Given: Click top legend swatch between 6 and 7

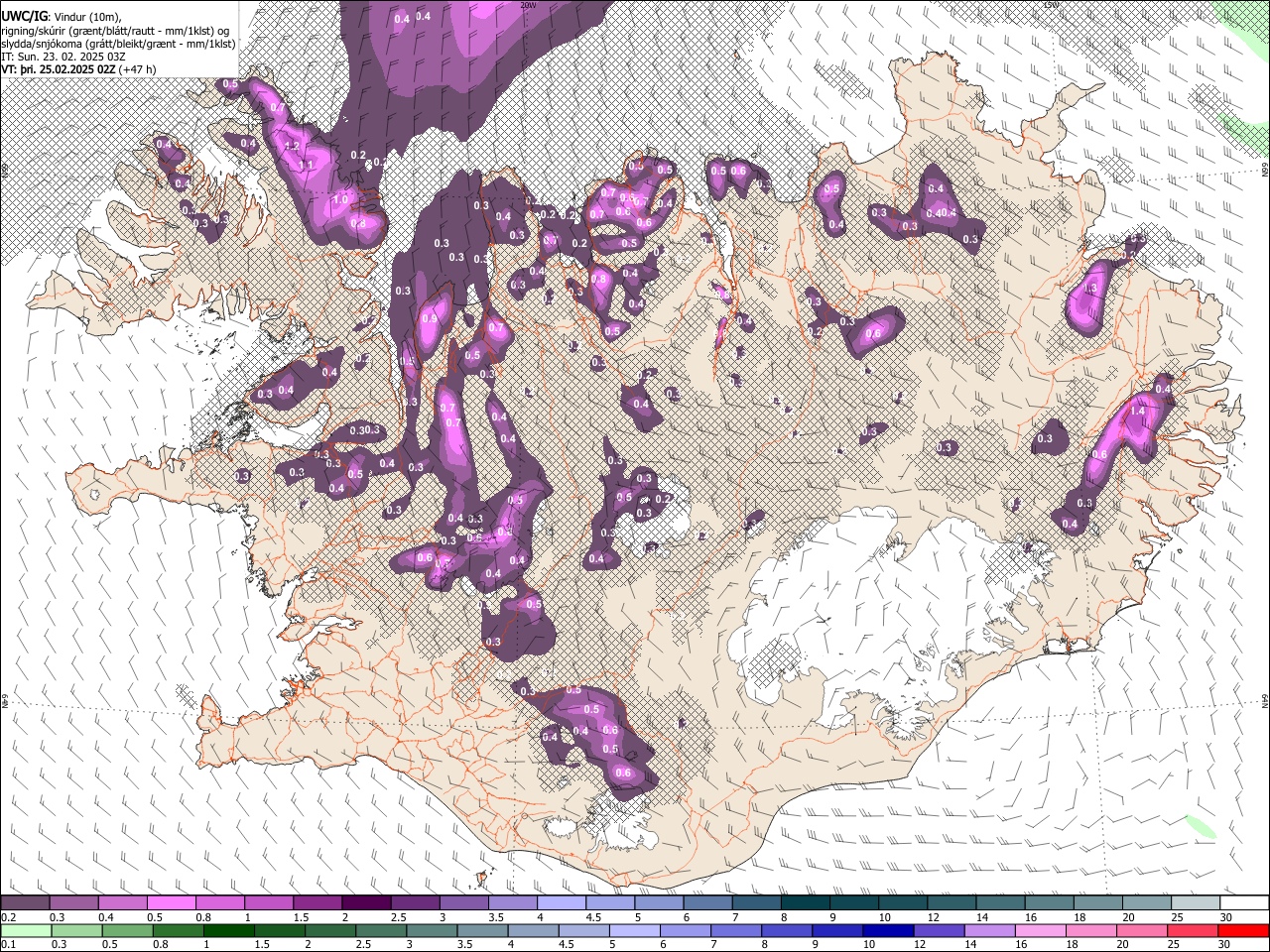Looking at the screenshot, I should [x=708, y=903].
